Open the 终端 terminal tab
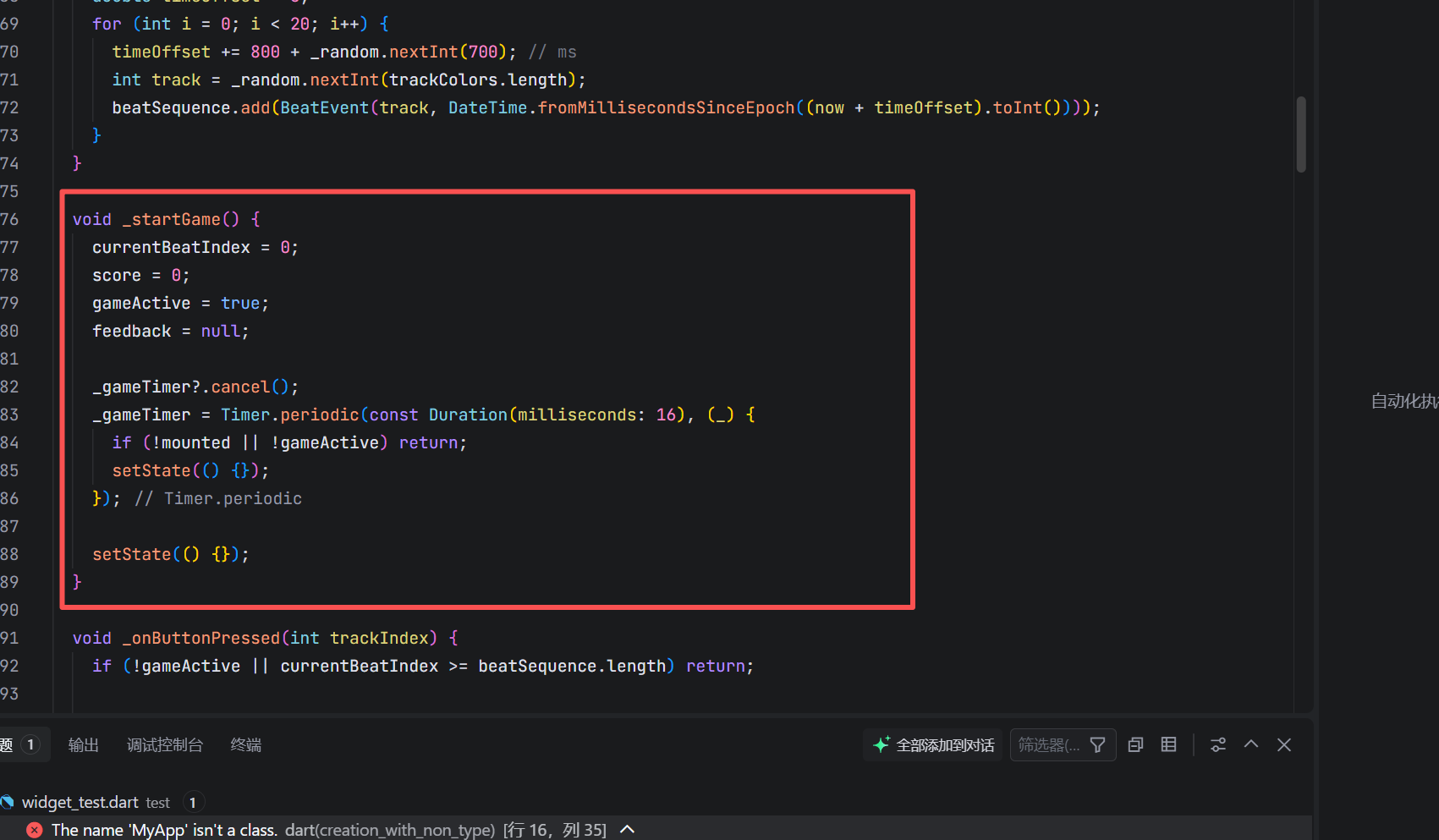Image resolution: width=1439 pixels, height=840 pixels. coord(246,745)
